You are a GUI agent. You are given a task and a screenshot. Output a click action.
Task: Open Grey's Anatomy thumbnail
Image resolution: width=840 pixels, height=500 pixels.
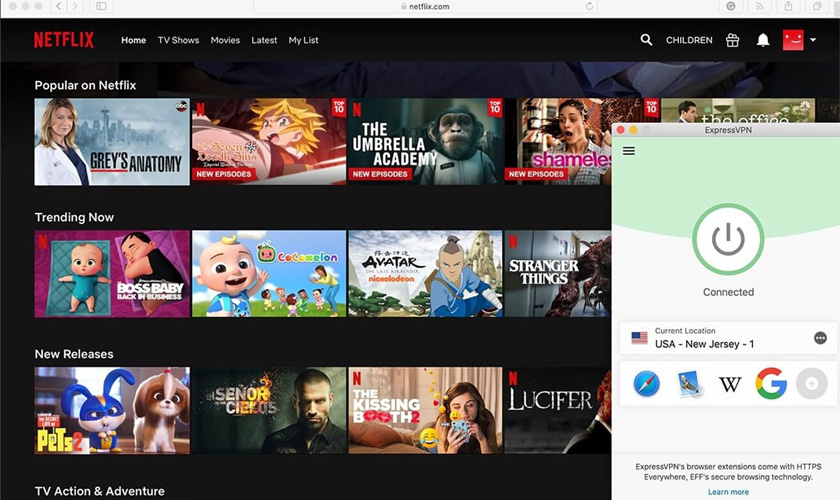(112, 142)
